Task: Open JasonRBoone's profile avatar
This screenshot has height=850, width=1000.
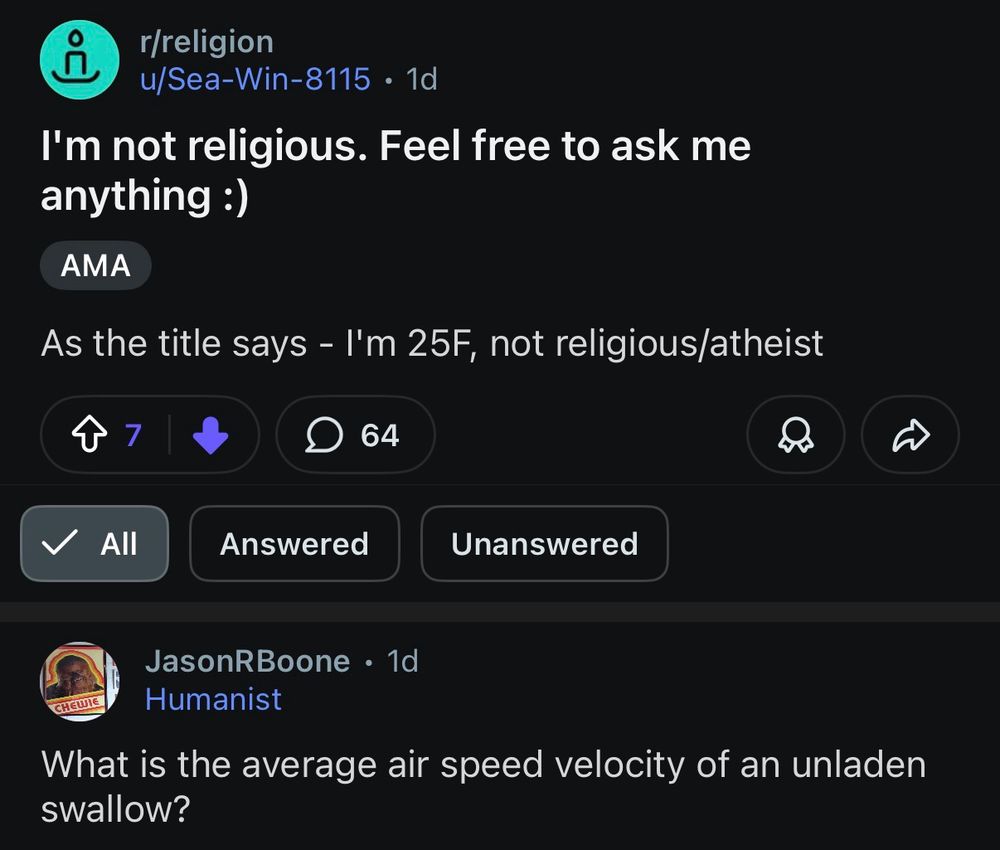Action: point(79,681)
